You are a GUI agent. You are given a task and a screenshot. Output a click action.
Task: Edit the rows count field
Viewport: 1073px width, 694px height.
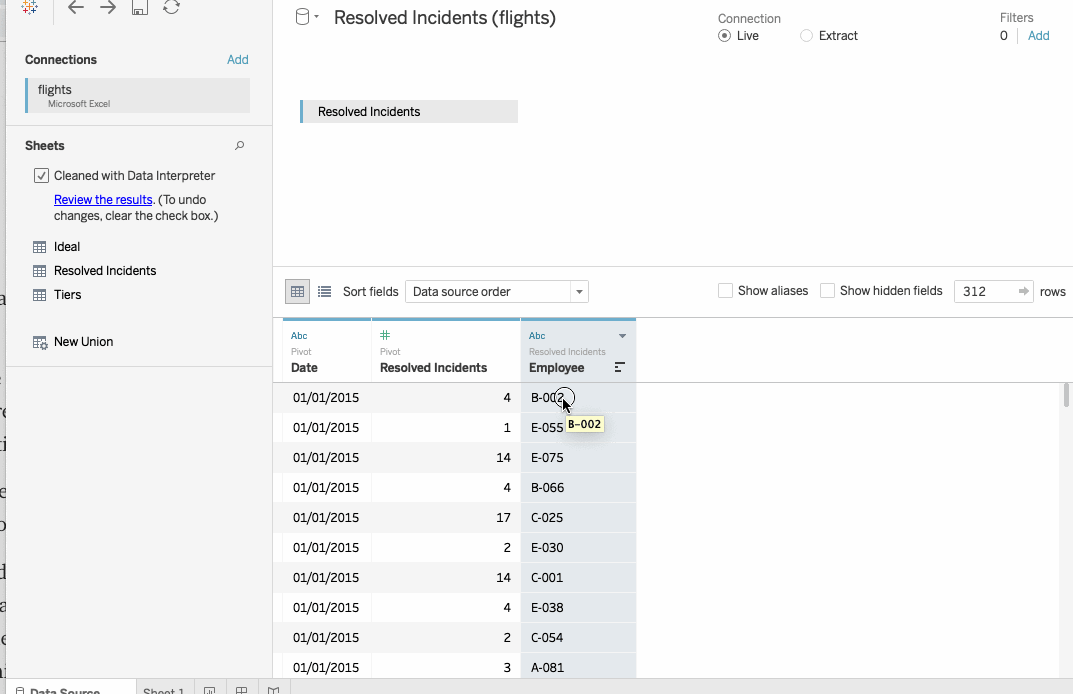click(985, 292)
